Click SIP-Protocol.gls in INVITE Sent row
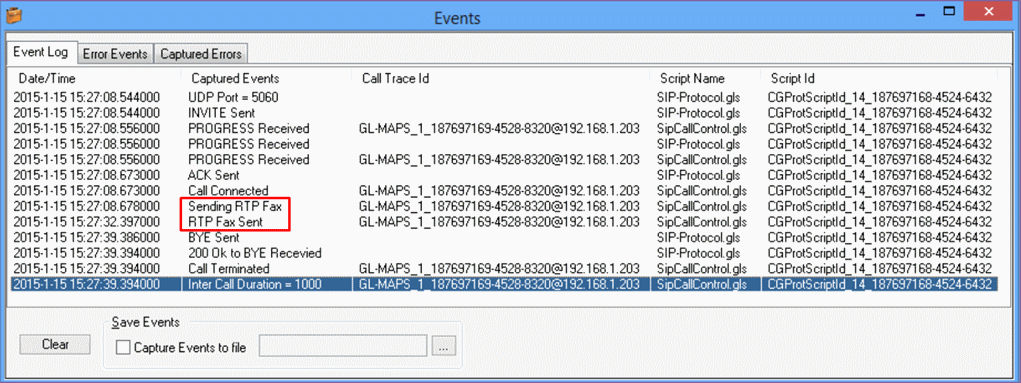 click(699, 113)
